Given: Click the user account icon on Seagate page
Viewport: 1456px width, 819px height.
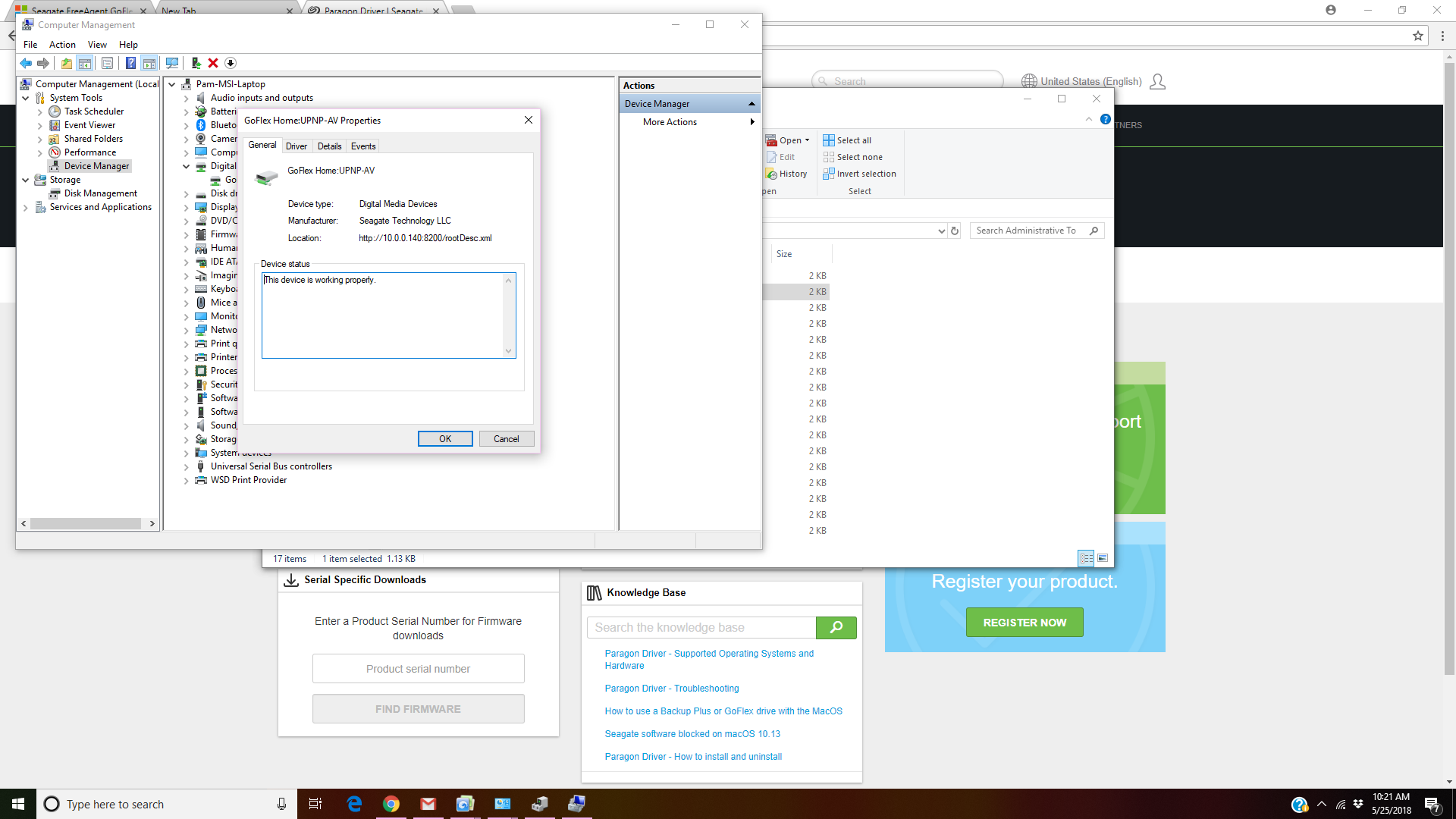Looking at the screenshot, I should [1158, 82].
